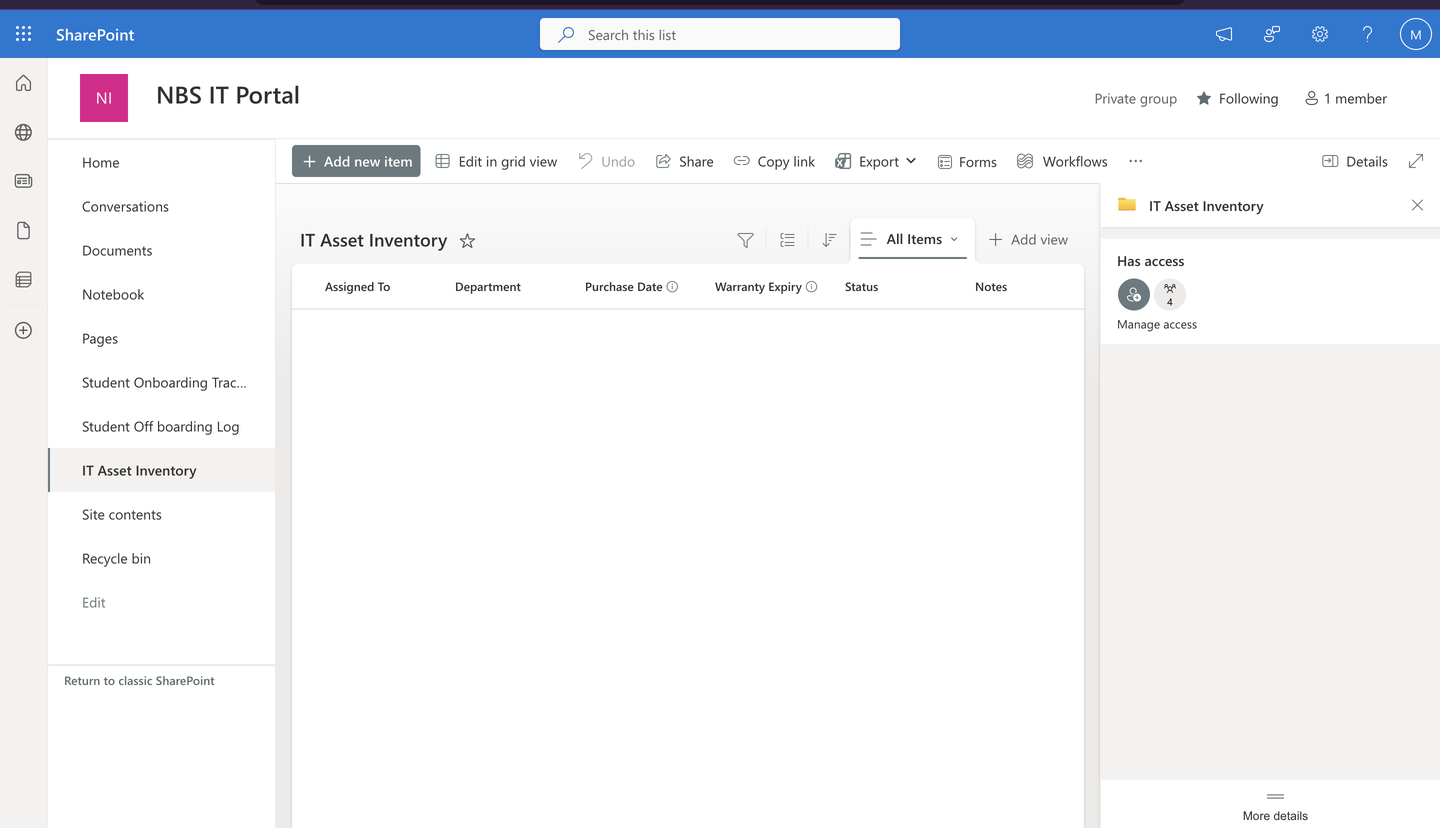The width and height of the screenshot is (1440, 828).
Task: Click the Warranty Expiry info icon
Action: point(811,287)
